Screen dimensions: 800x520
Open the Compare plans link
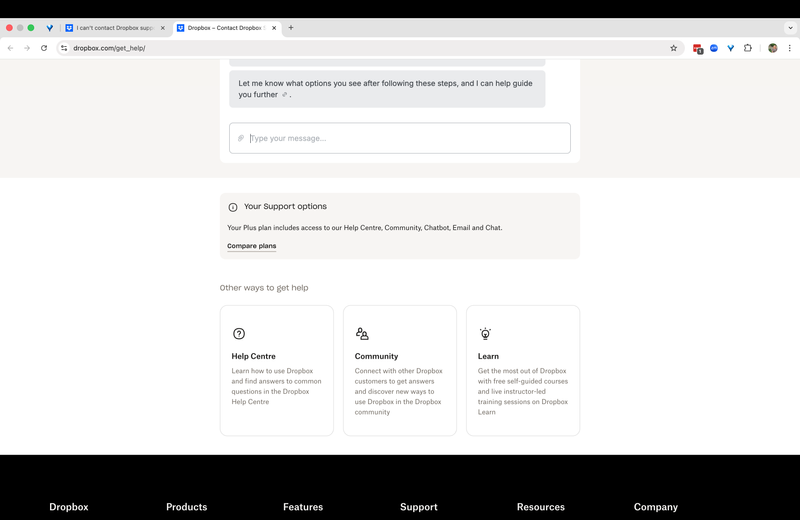pyautogui.click(x=252, y=246)
